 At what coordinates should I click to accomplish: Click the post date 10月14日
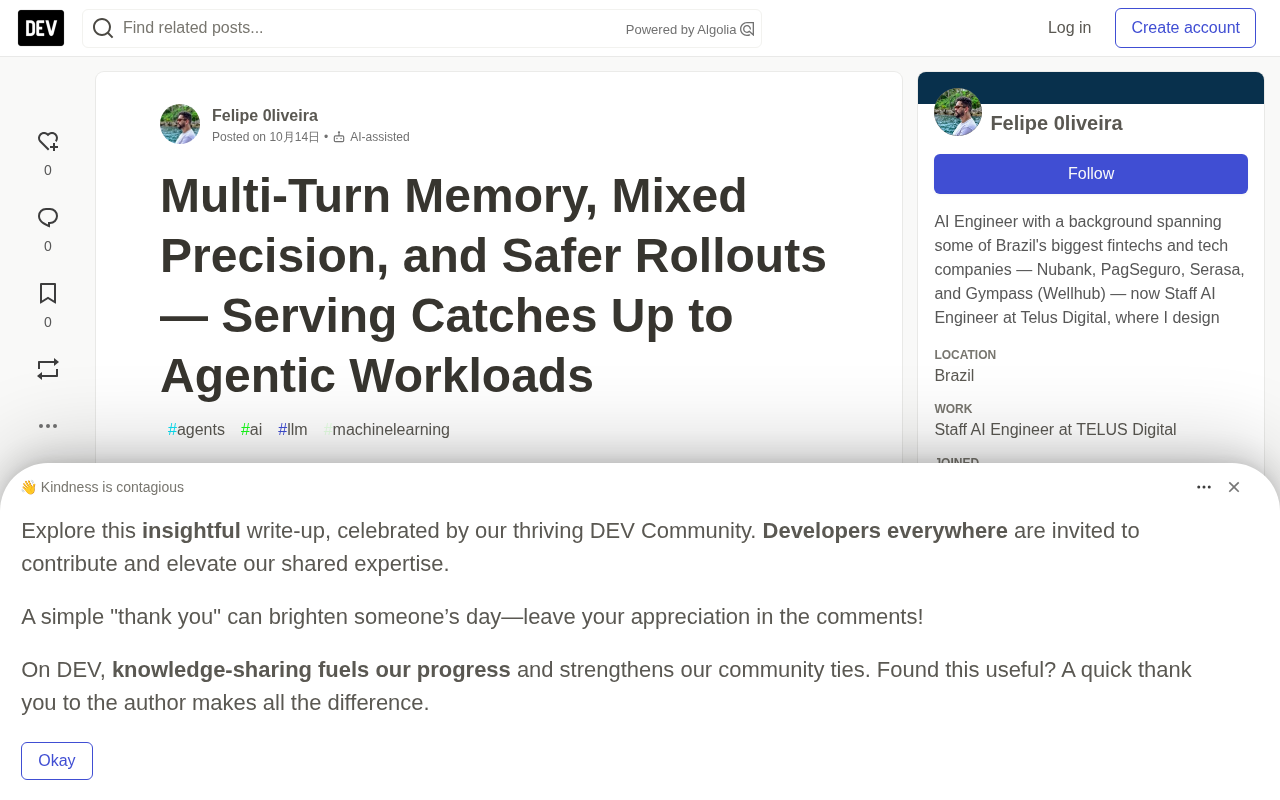point(294,137)
